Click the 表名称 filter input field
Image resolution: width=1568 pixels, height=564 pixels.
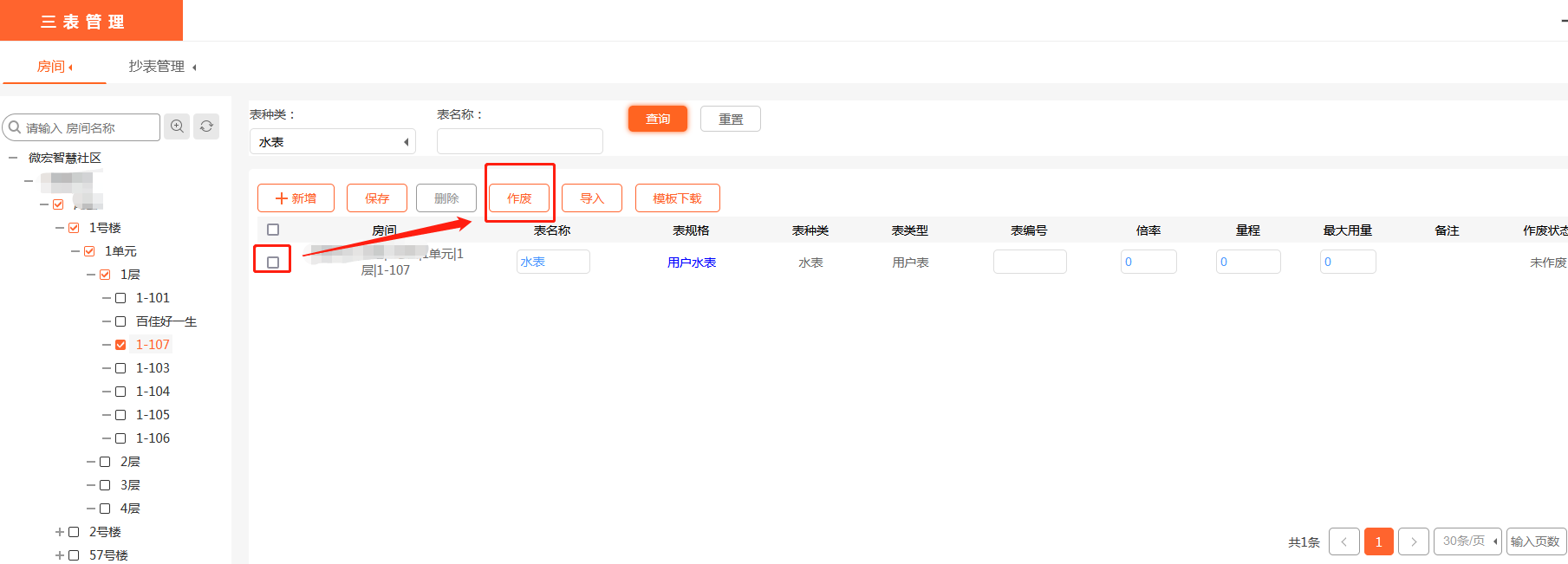pos(519,141)
